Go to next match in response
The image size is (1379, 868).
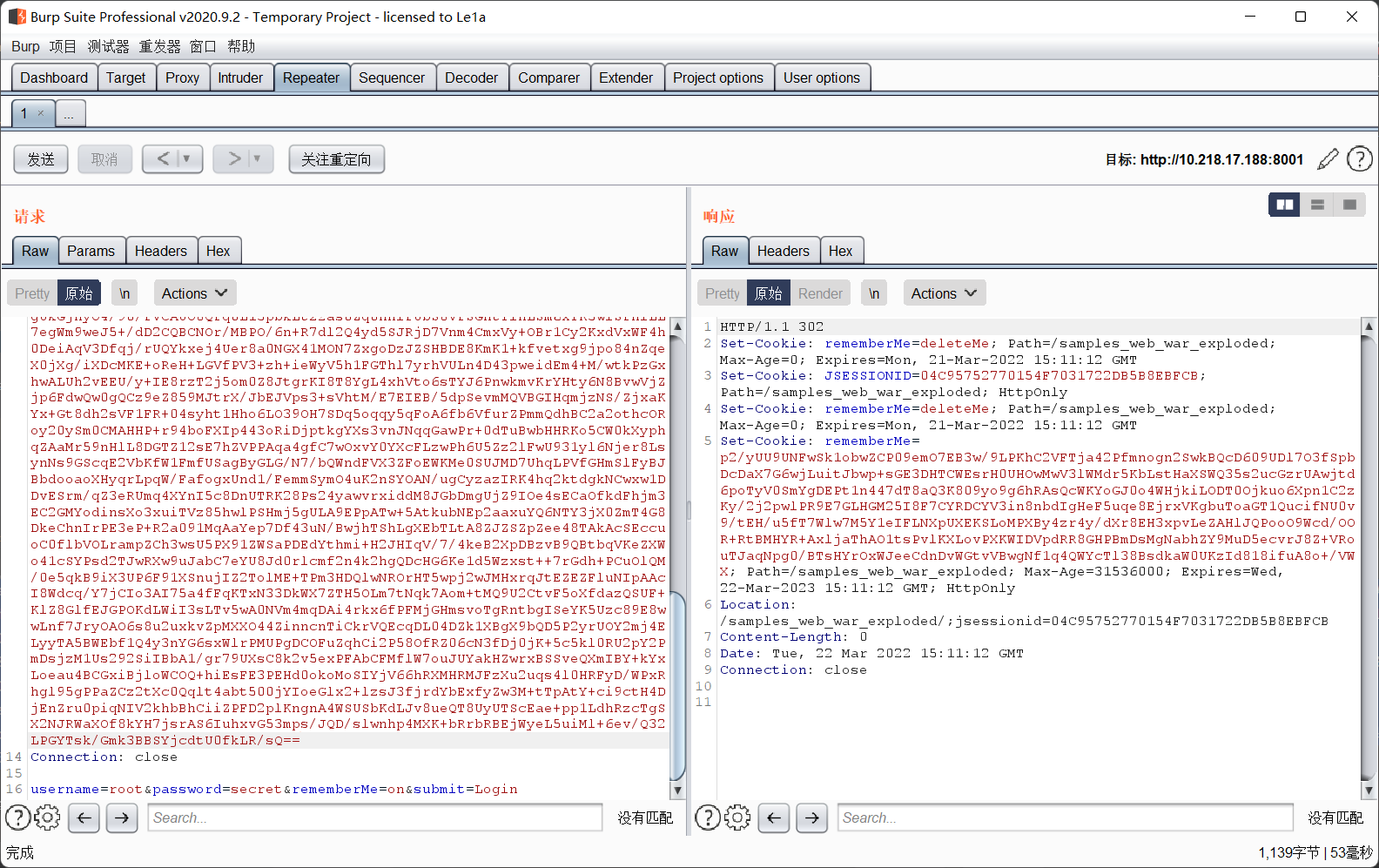coord(812,818)
